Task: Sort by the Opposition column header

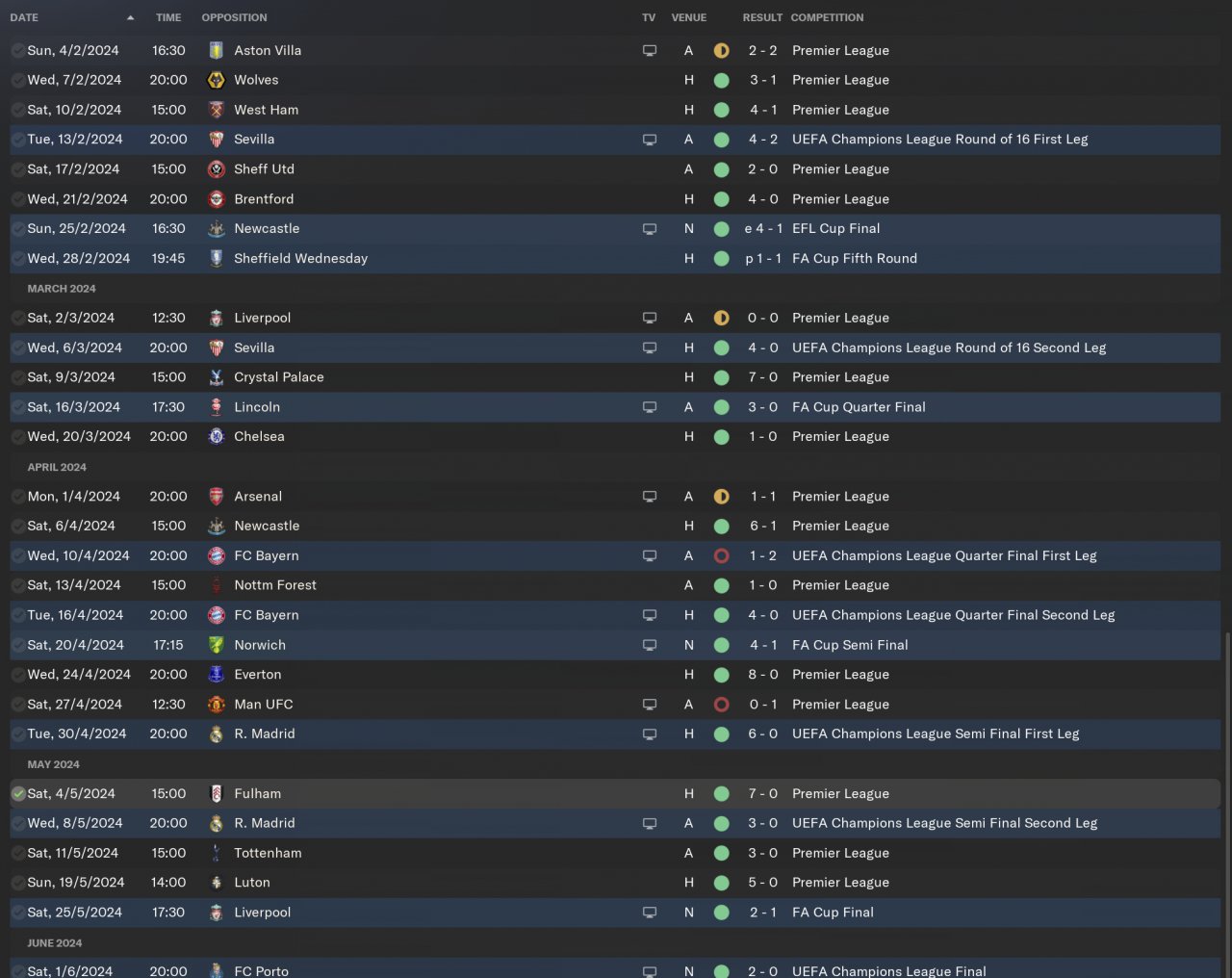Action: (x=234, y=17)
